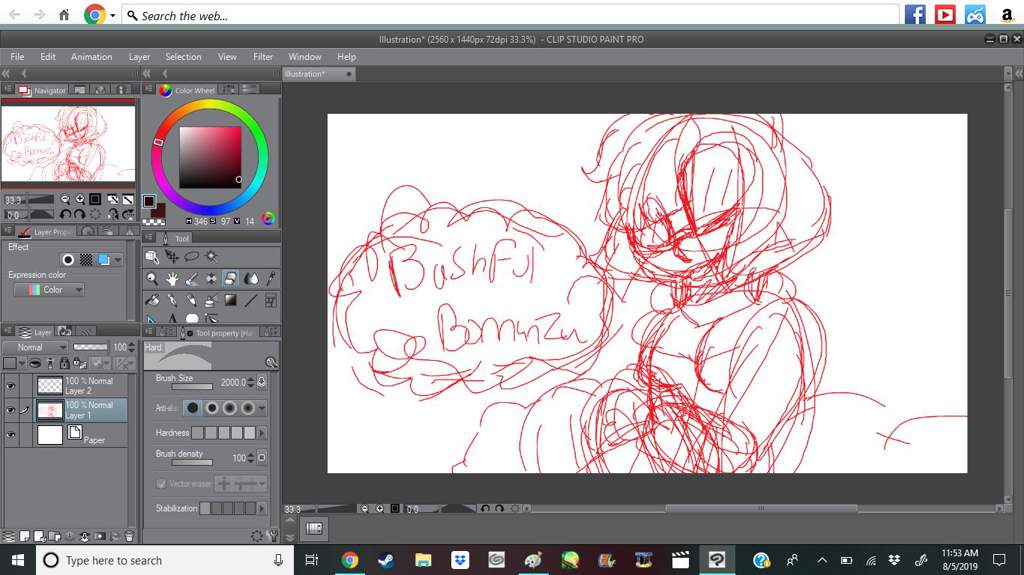
Task: Select Layer 2 in layer list
Action: point(81,386)
